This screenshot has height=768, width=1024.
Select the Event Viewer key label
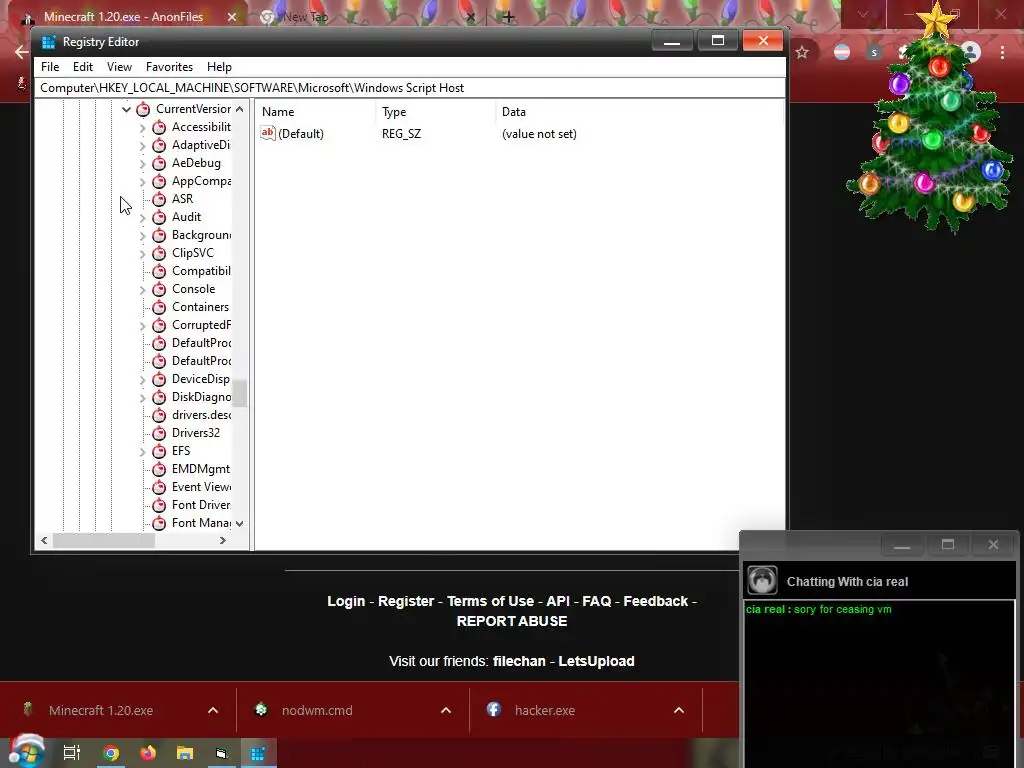(201, 487)
